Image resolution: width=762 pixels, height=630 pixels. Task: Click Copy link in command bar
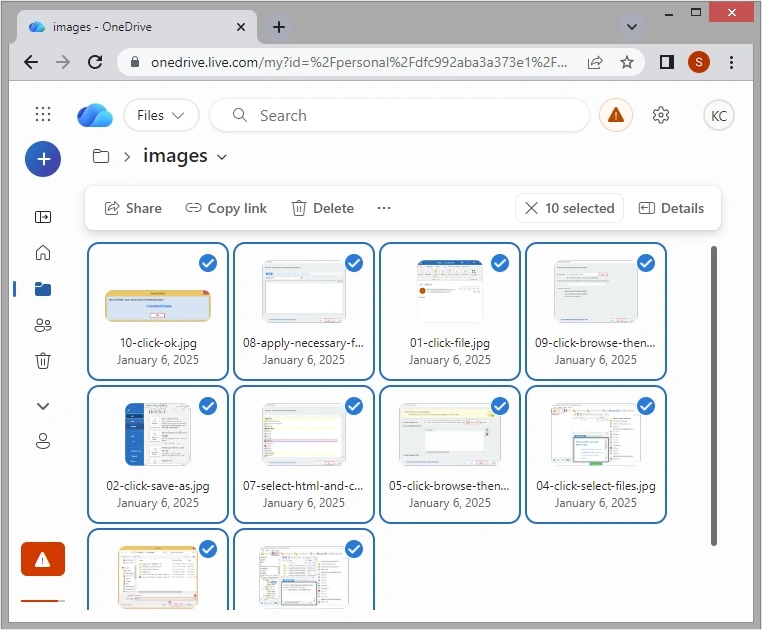[226, 208]
